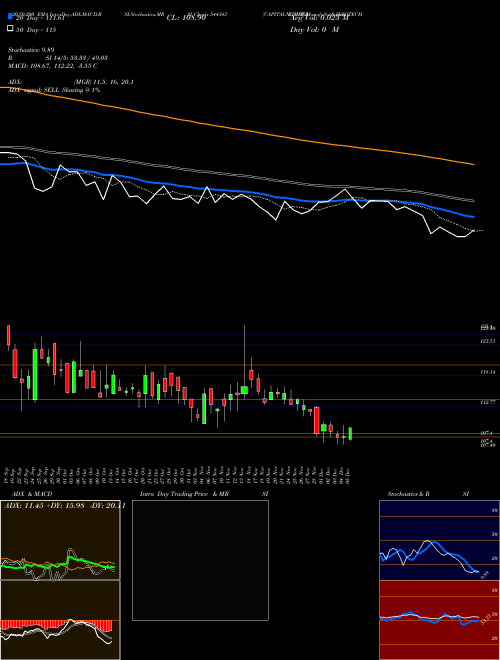Open the ADX indicator chart panel
Screen dimensions: 500x660
tap(60, 540)
